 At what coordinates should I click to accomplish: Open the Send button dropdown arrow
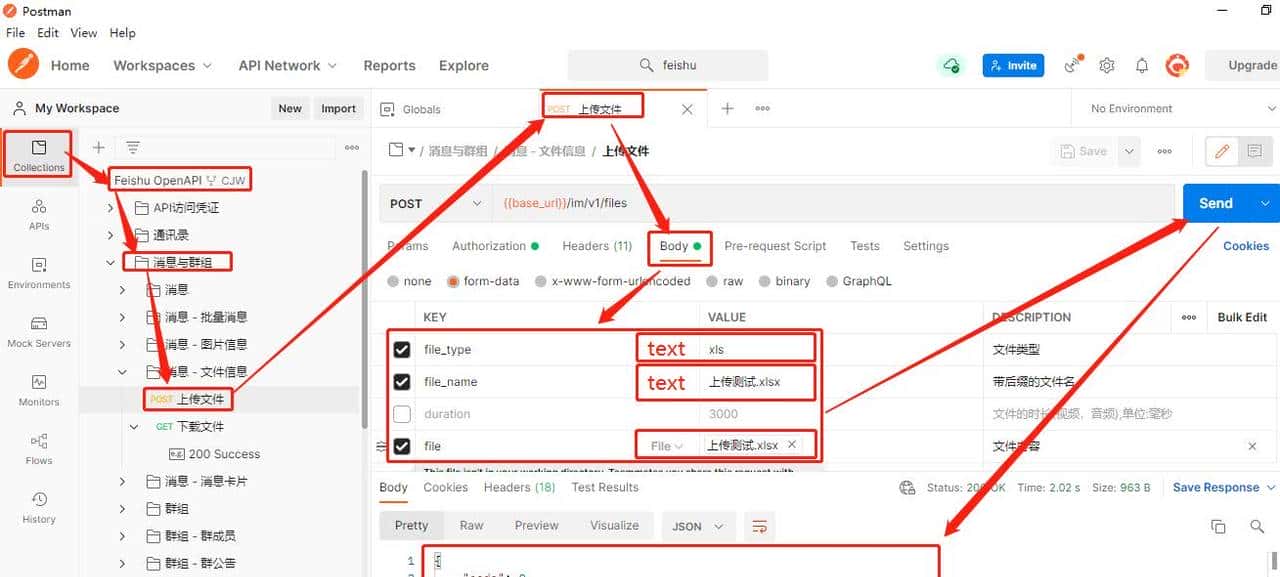(x=1265, y=203)
